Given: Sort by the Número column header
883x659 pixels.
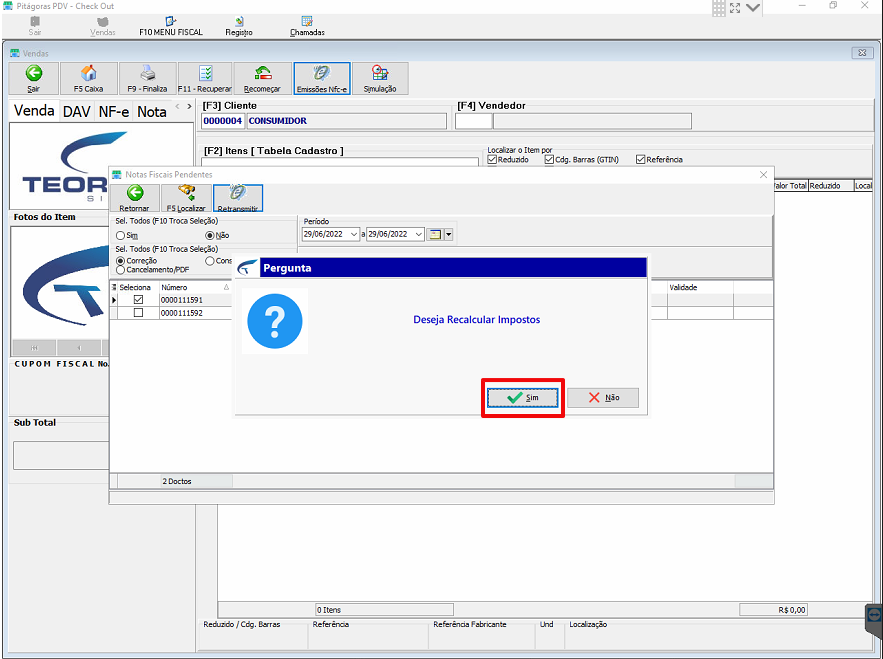Looking at the screenshot, I should (x=195, y=287).
